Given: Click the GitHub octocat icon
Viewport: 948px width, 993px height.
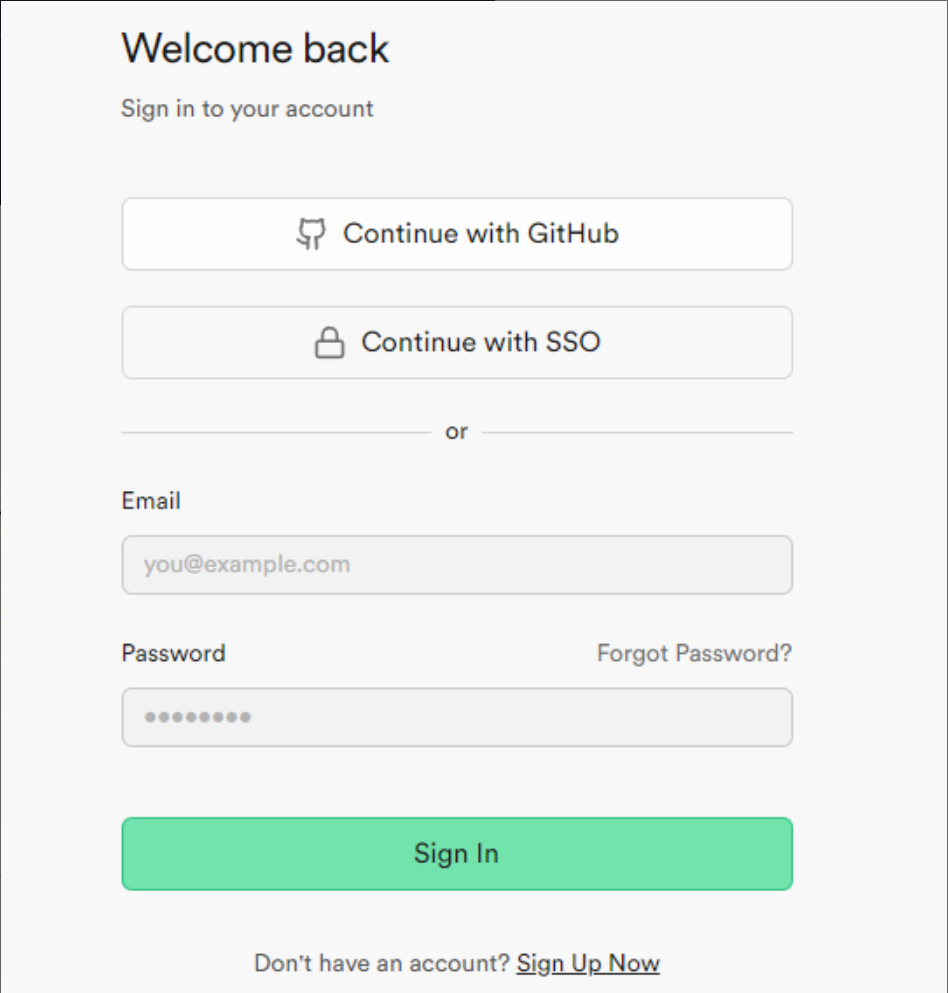Looking at the screenshot, I should 312,234.
